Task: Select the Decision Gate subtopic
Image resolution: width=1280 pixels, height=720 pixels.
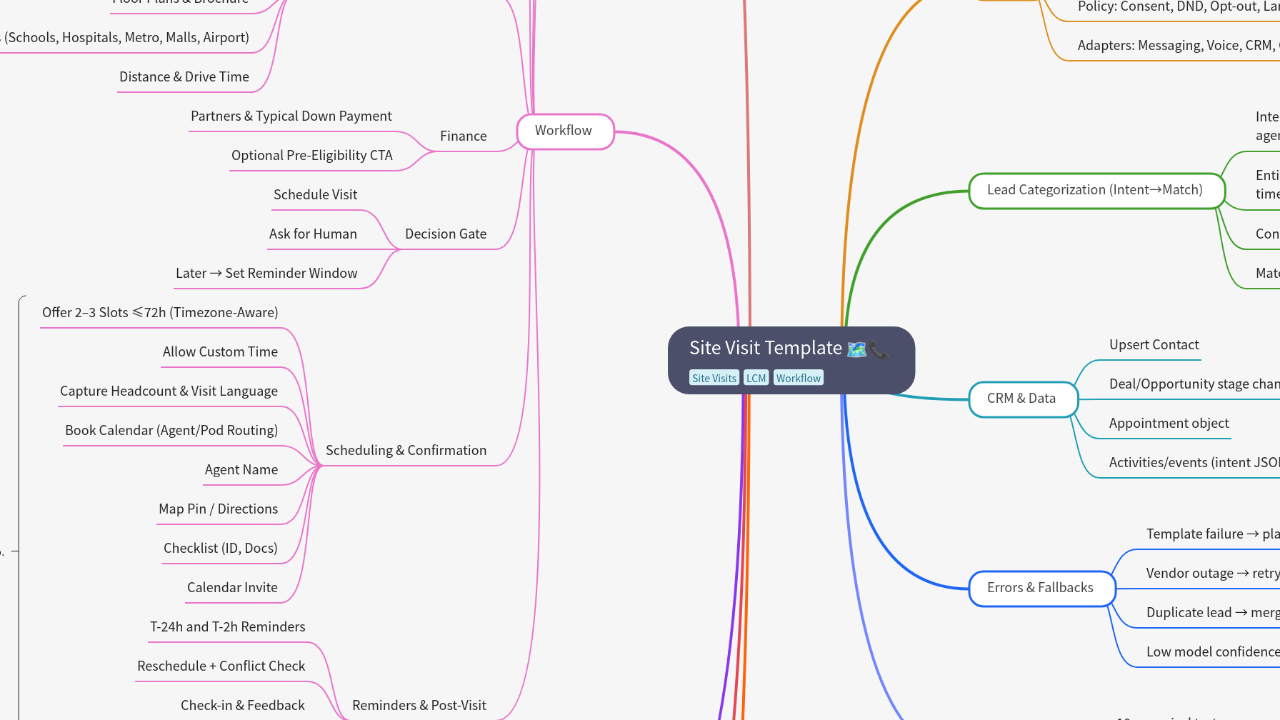Action: coord(446,234)
